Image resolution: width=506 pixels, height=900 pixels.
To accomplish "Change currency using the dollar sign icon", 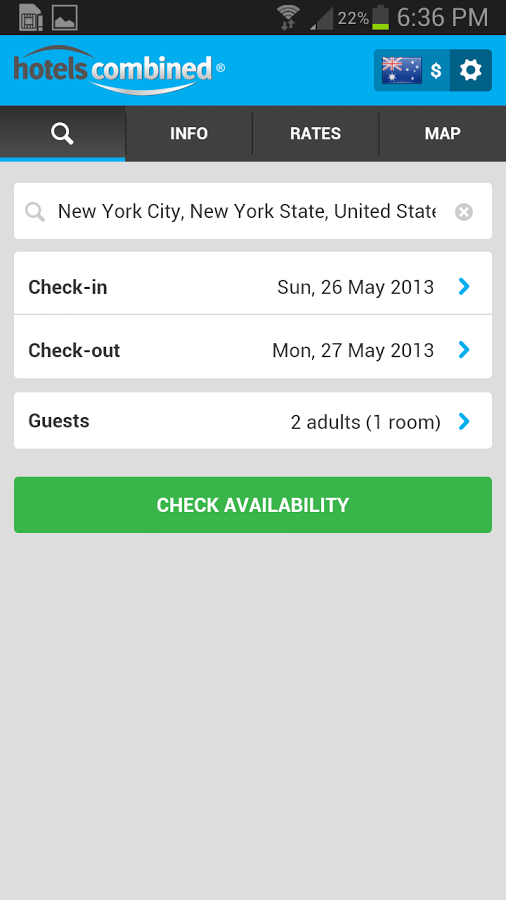I will pyautogui.click(x=436, y=71).
